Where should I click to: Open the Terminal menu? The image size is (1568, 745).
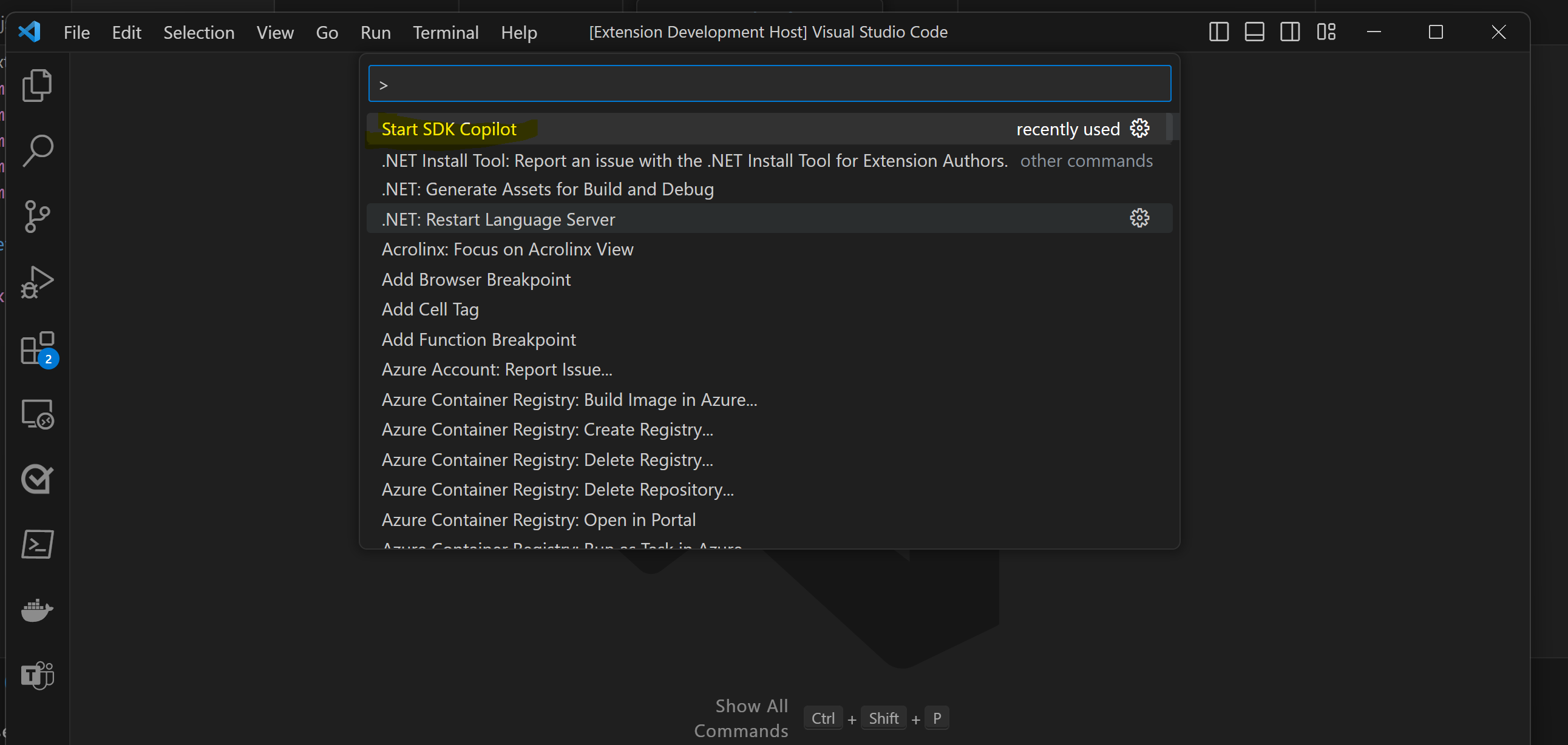446,32
